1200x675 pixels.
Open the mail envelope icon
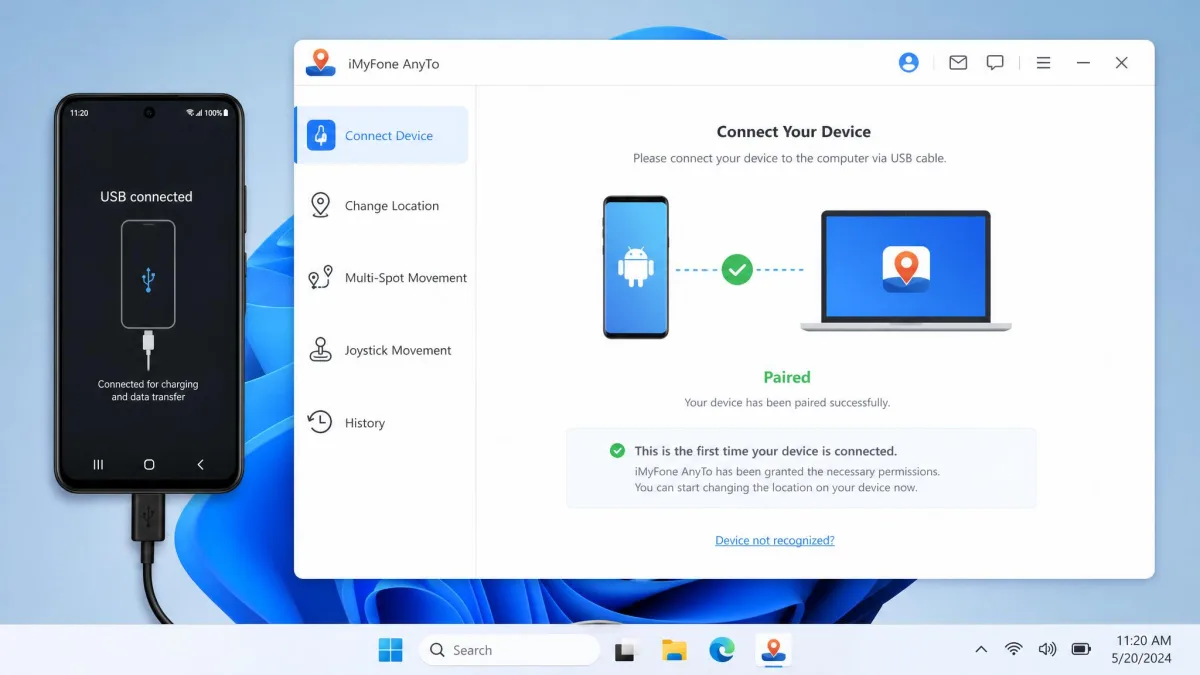pos(958,63)
